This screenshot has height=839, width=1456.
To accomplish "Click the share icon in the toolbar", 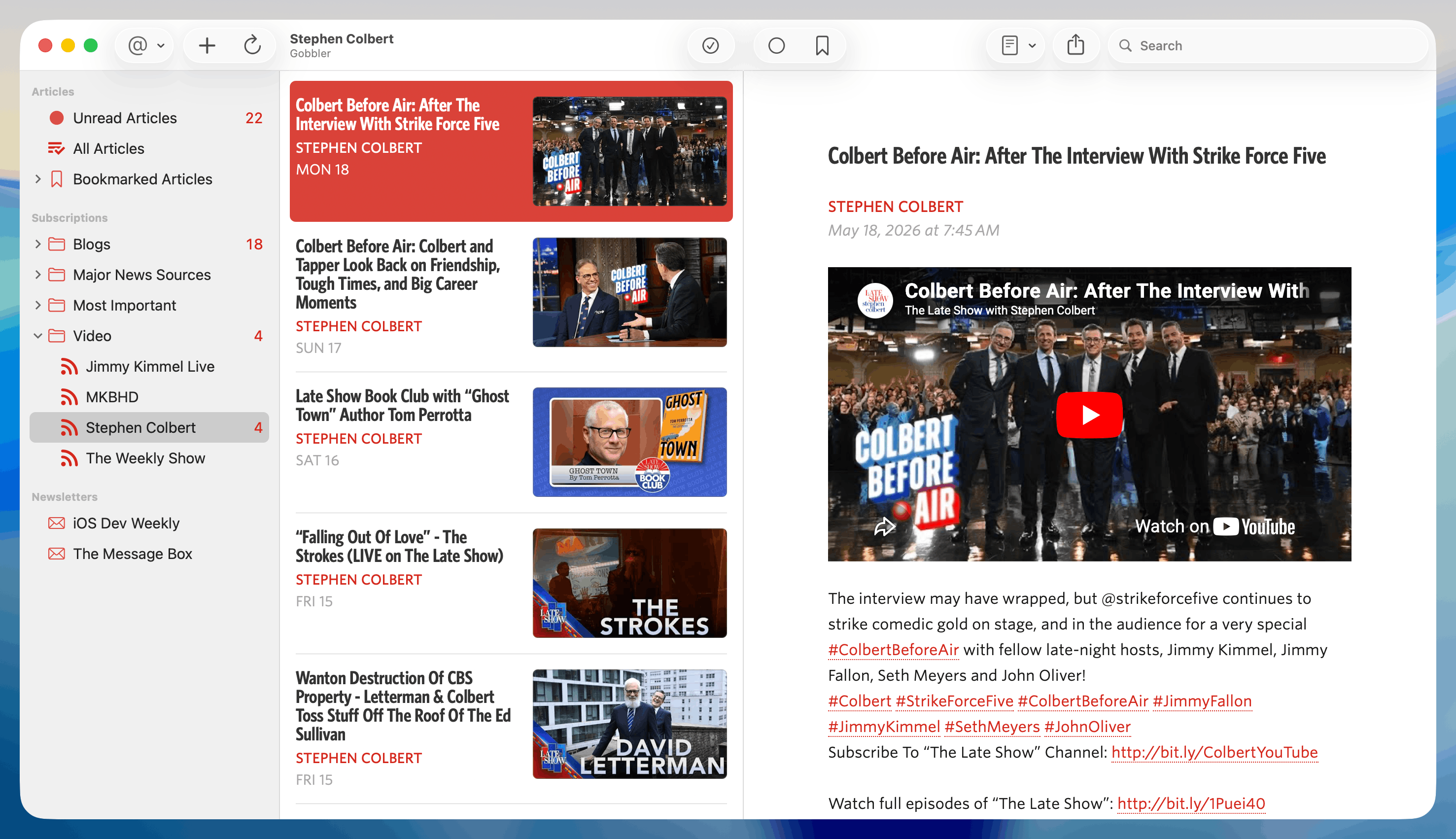I will (x=1075, y=45).
